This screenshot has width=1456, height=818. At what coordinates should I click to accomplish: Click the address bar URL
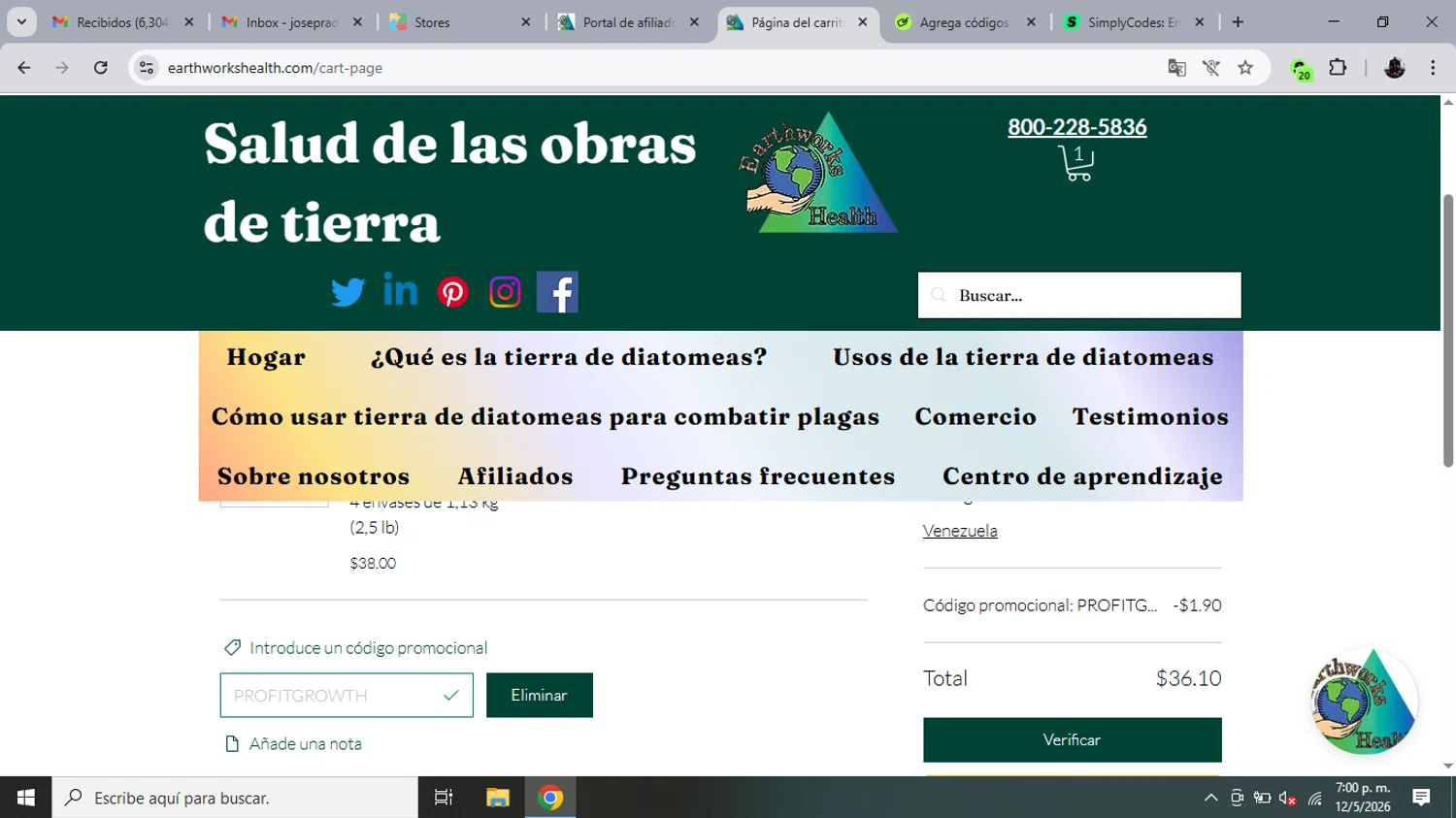(275, 68)
